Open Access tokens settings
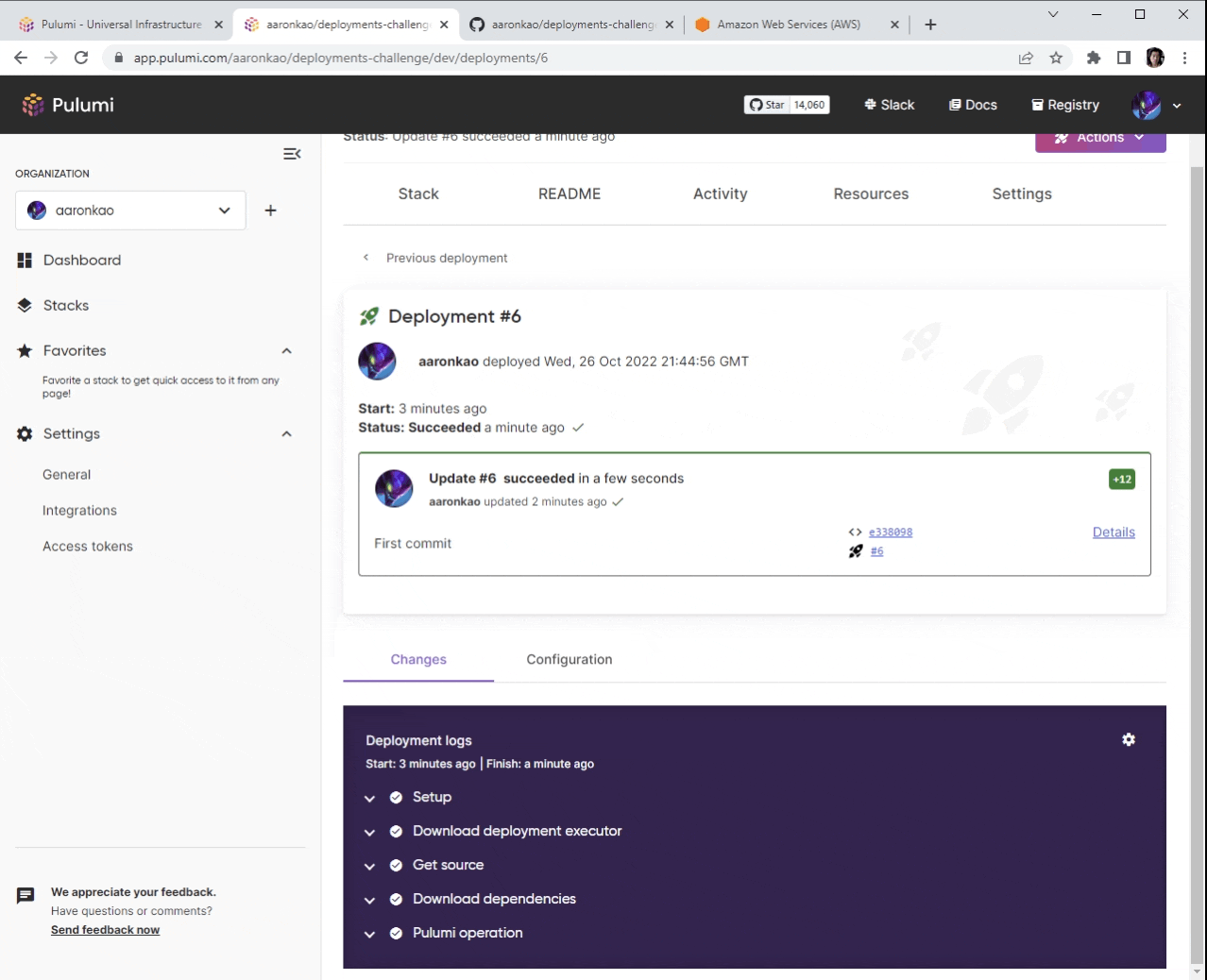1207x980 pixels. coord(88,547)
